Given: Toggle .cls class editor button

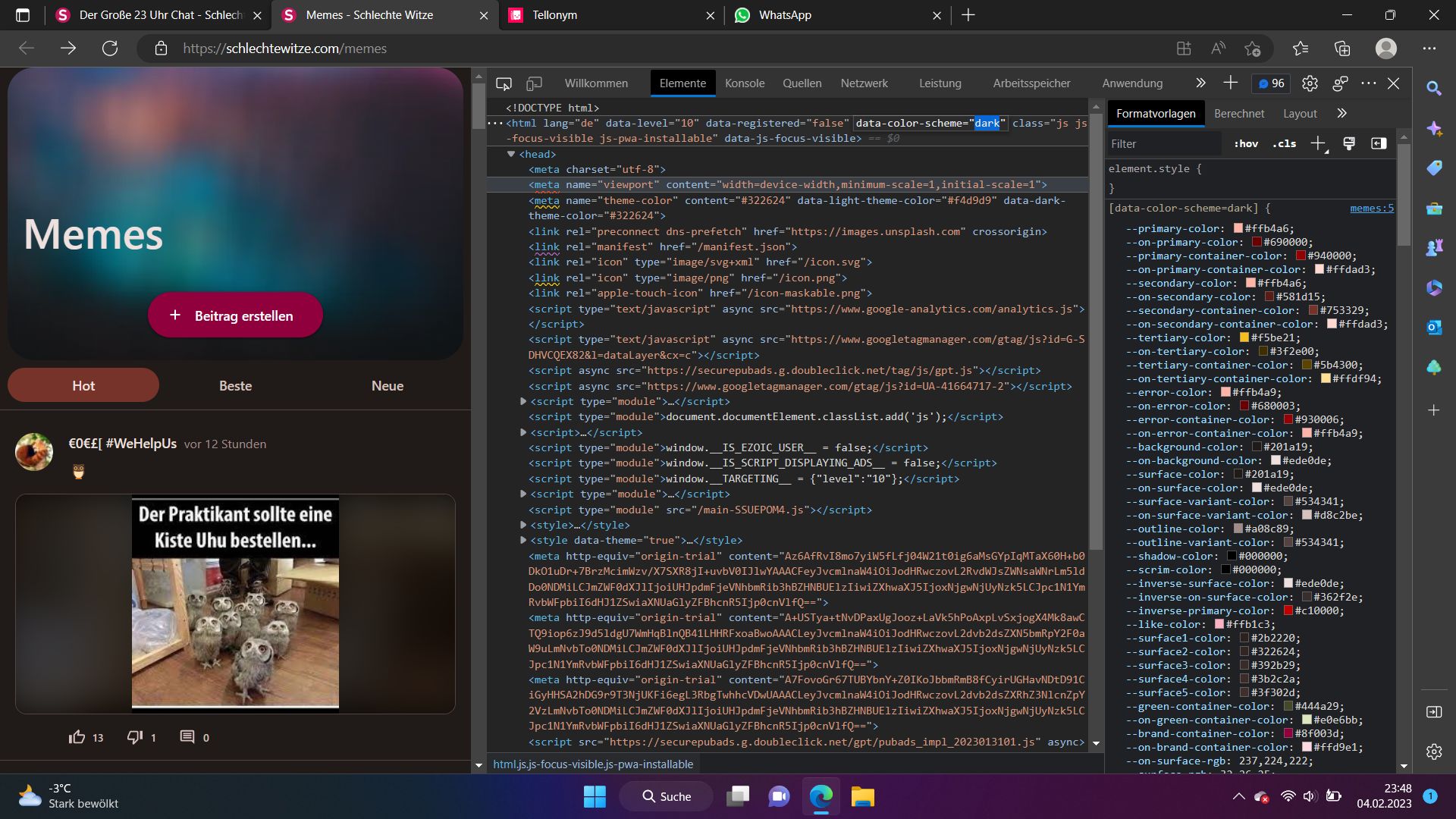Looking at the screenshot, I should (1284, 143).
